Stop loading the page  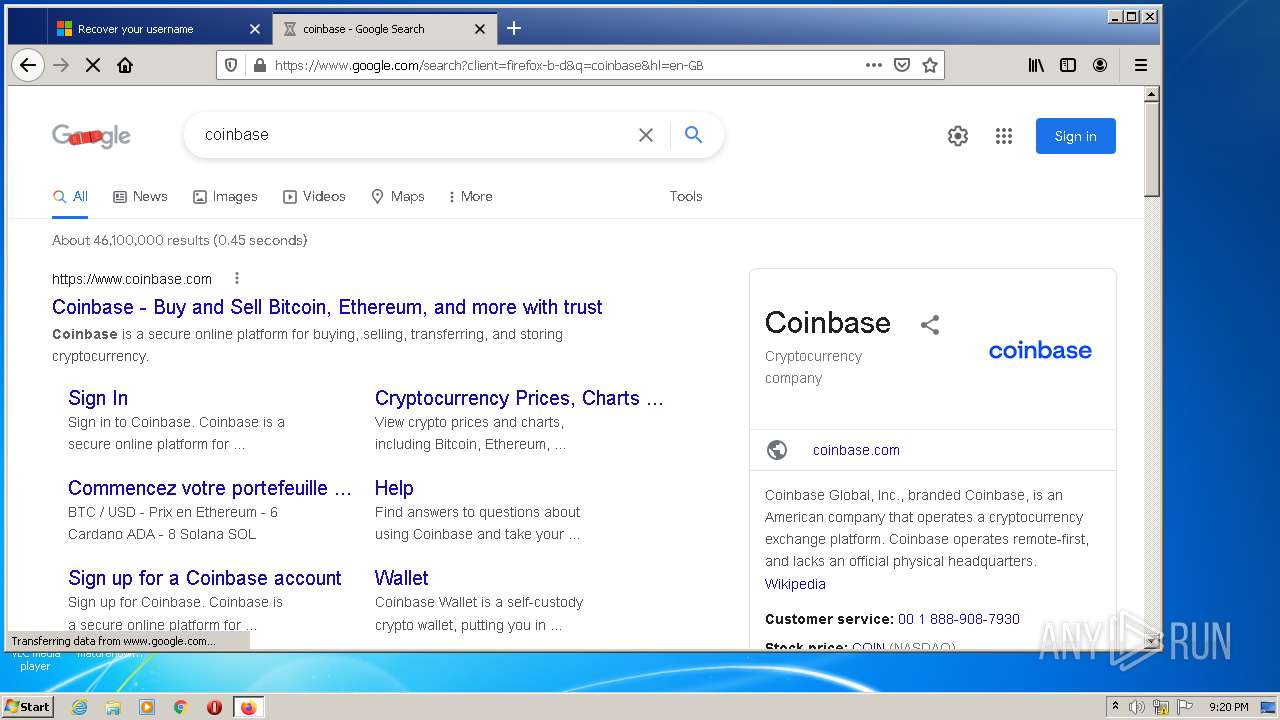point(92,65)
